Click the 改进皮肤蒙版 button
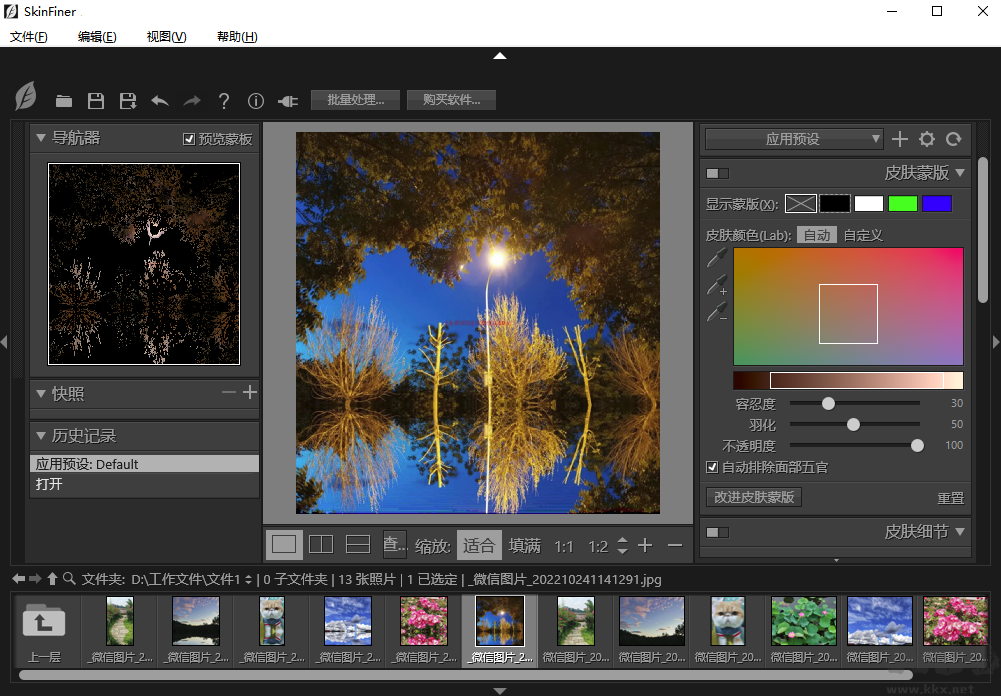 pos(754,497)
